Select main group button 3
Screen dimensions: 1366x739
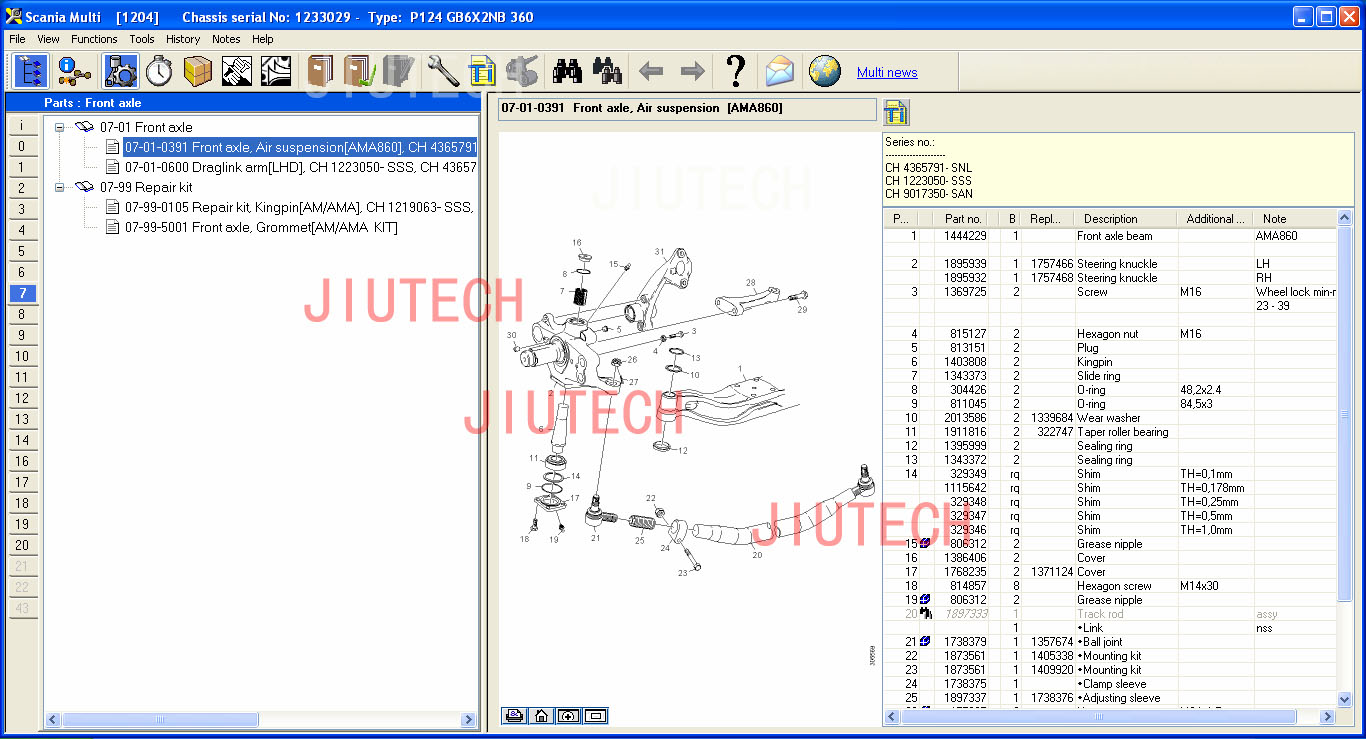pos(22,209)
